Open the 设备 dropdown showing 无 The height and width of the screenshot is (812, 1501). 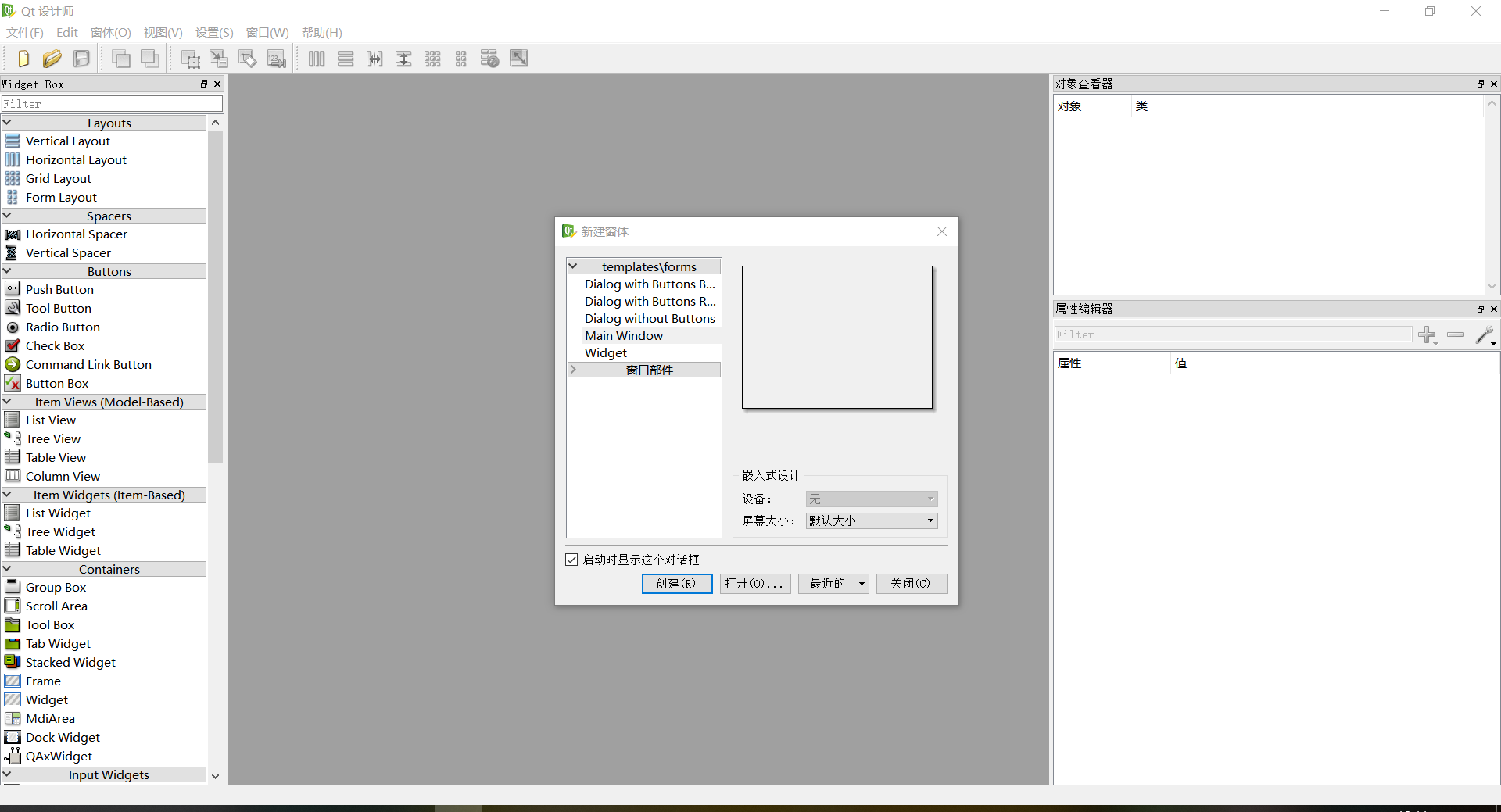coord(870,499)
